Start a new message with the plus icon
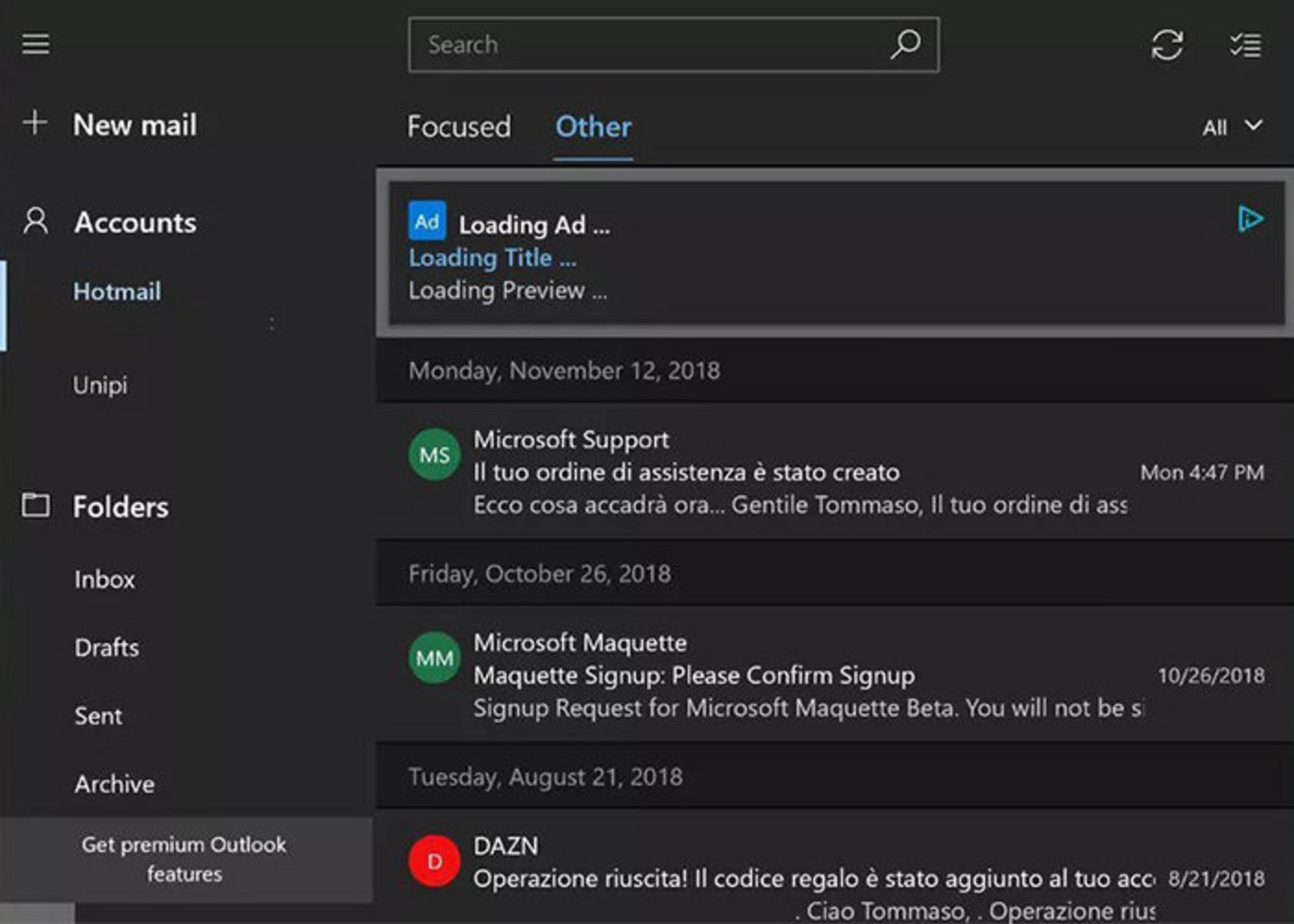Screen dimensions: 1294x924 (35, 124)
